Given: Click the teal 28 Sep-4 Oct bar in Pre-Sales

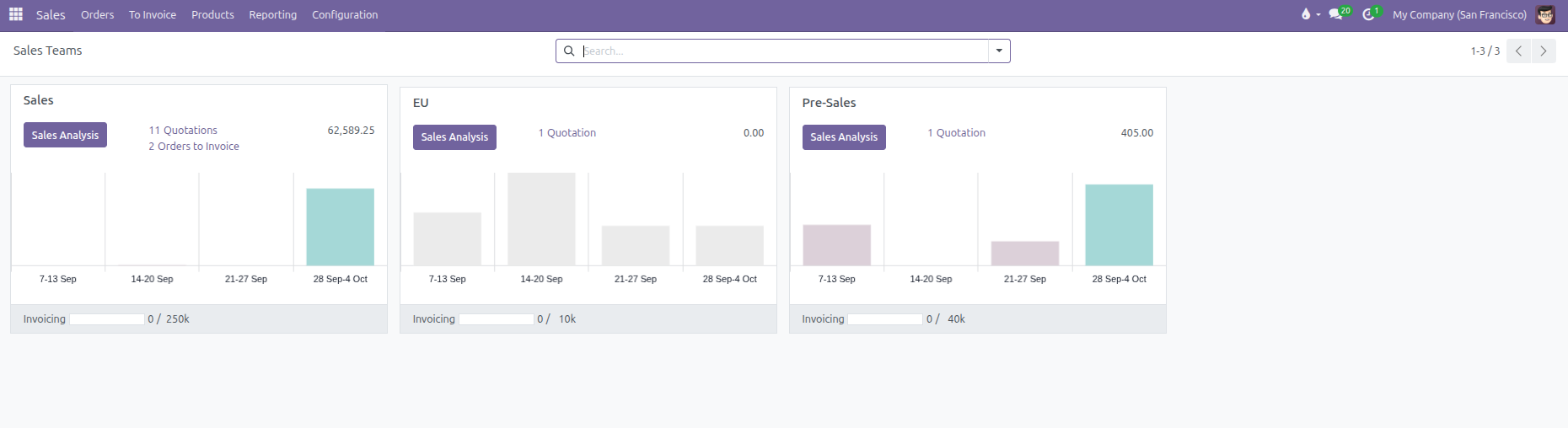Looking at the screenshot, I should coord(1119,225).
